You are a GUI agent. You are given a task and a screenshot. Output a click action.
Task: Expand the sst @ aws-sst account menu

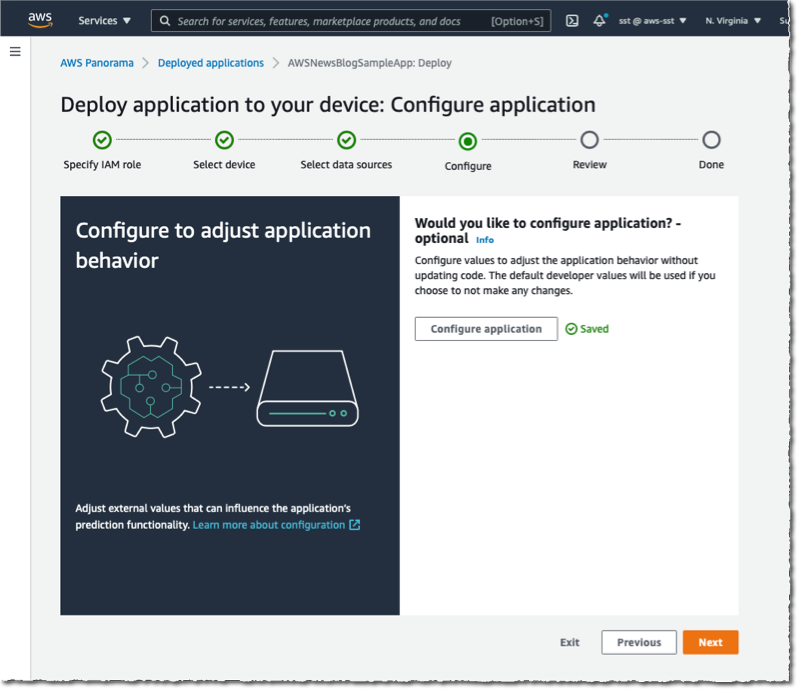click(x=652, y=21)
